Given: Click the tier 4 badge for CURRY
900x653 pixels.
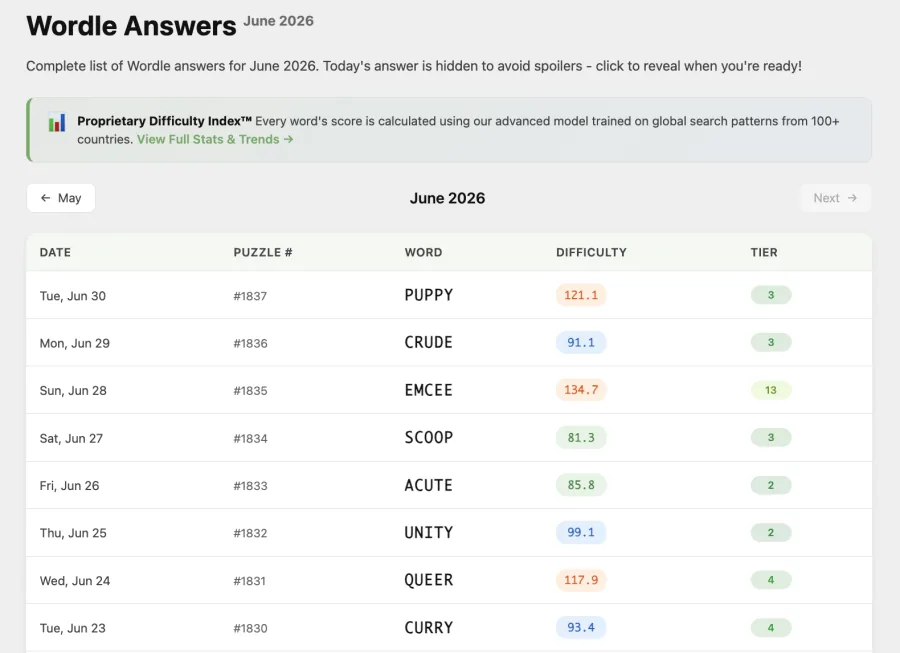Looking at the screenshot, I should click(x=771, y=628).
